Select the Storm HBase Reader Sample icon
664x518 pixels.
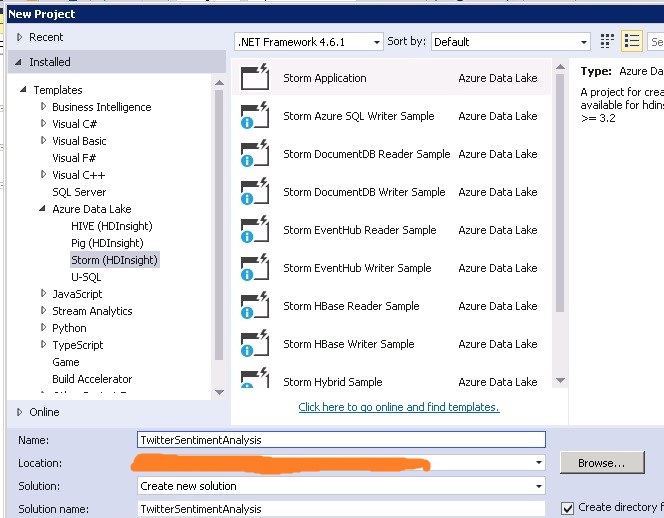255,306
